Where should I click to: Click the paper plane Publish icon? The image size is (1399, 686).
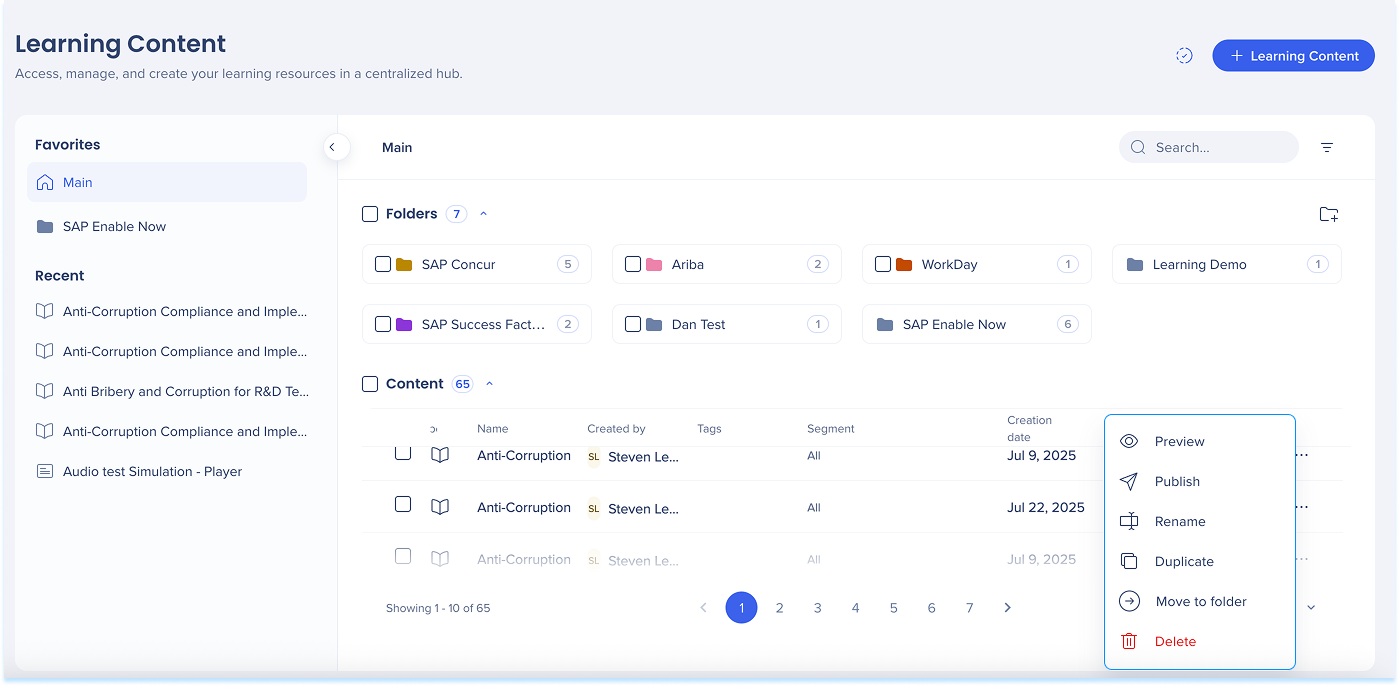(x=1129, y=482)
